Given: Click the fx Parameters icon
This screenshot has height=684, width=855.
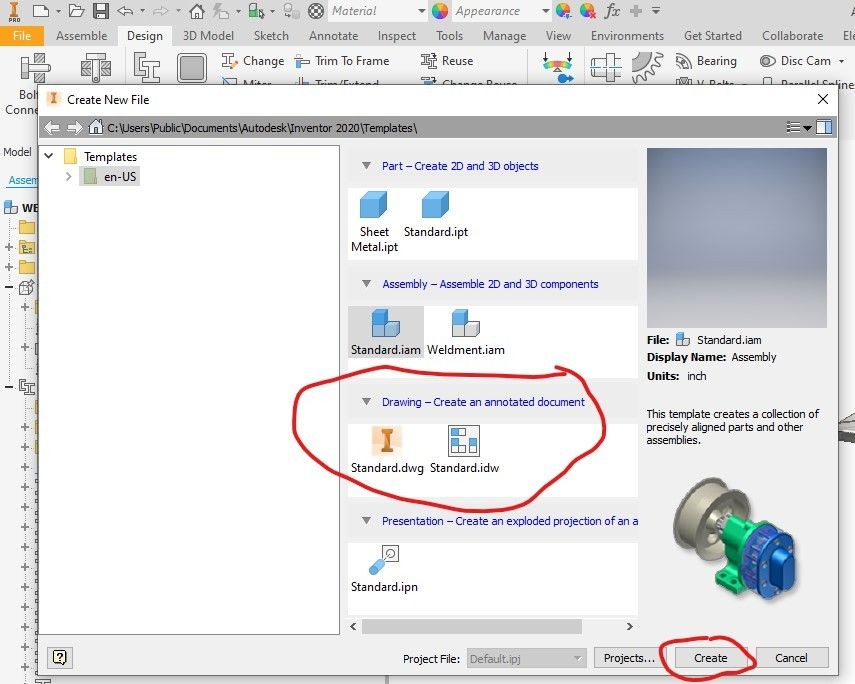Looking at the screenshot, I should [x=612, y=10].
